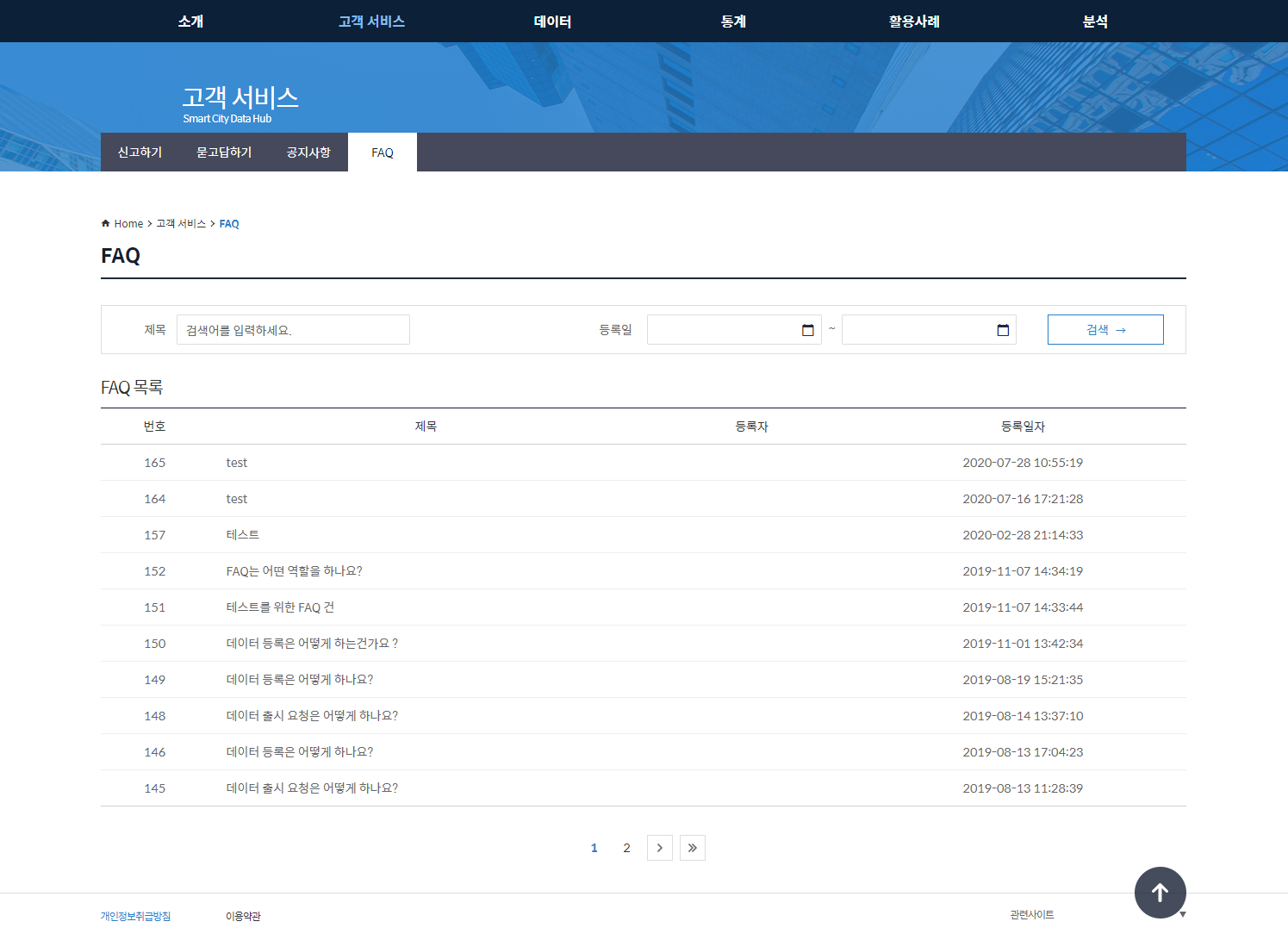
Task: Go to next page using the chevron
Action: [659, 848]
